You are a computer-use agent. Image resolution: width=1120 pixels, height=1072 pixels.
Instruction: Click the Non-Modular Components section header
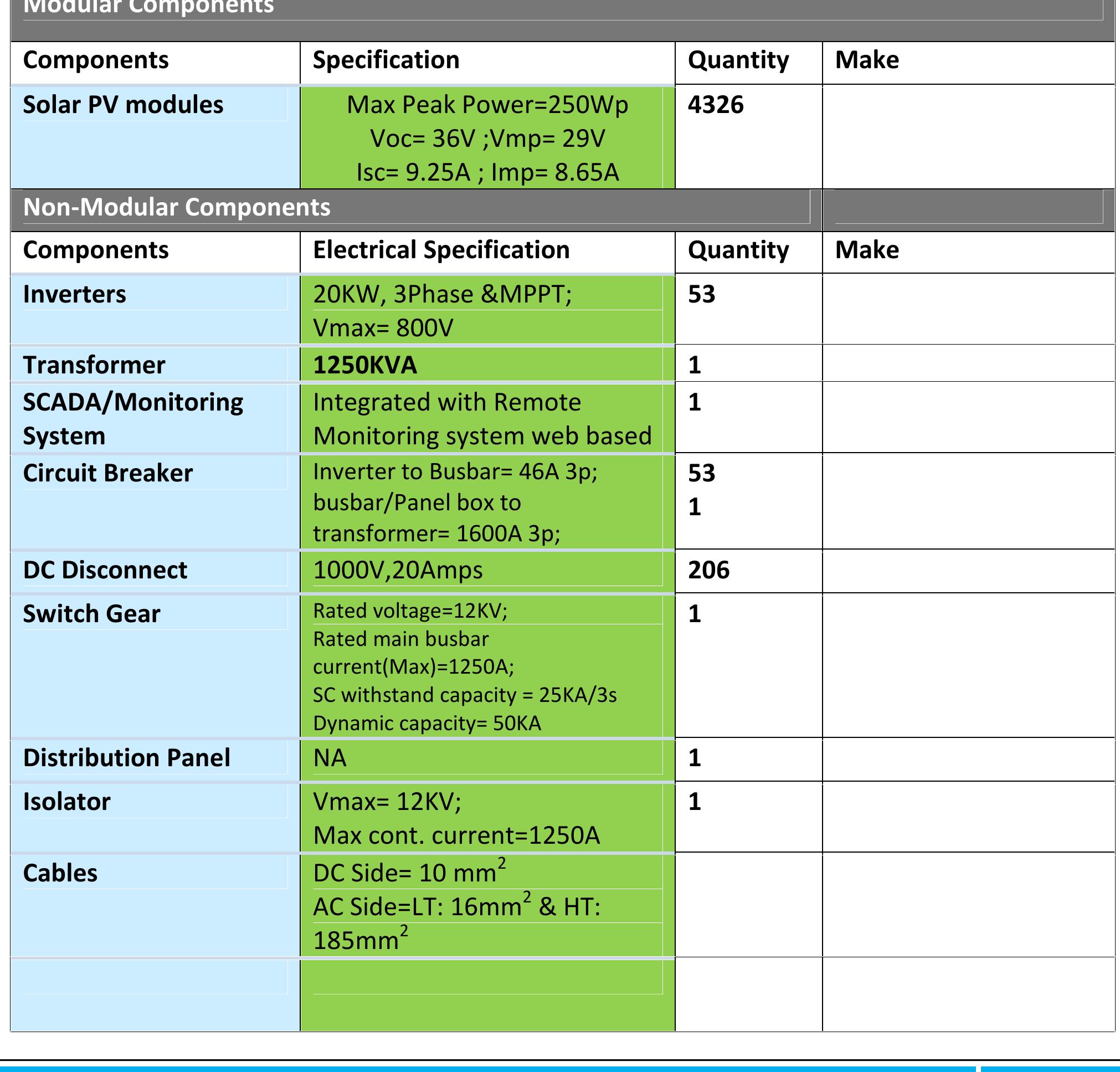(x=177, y=207)
